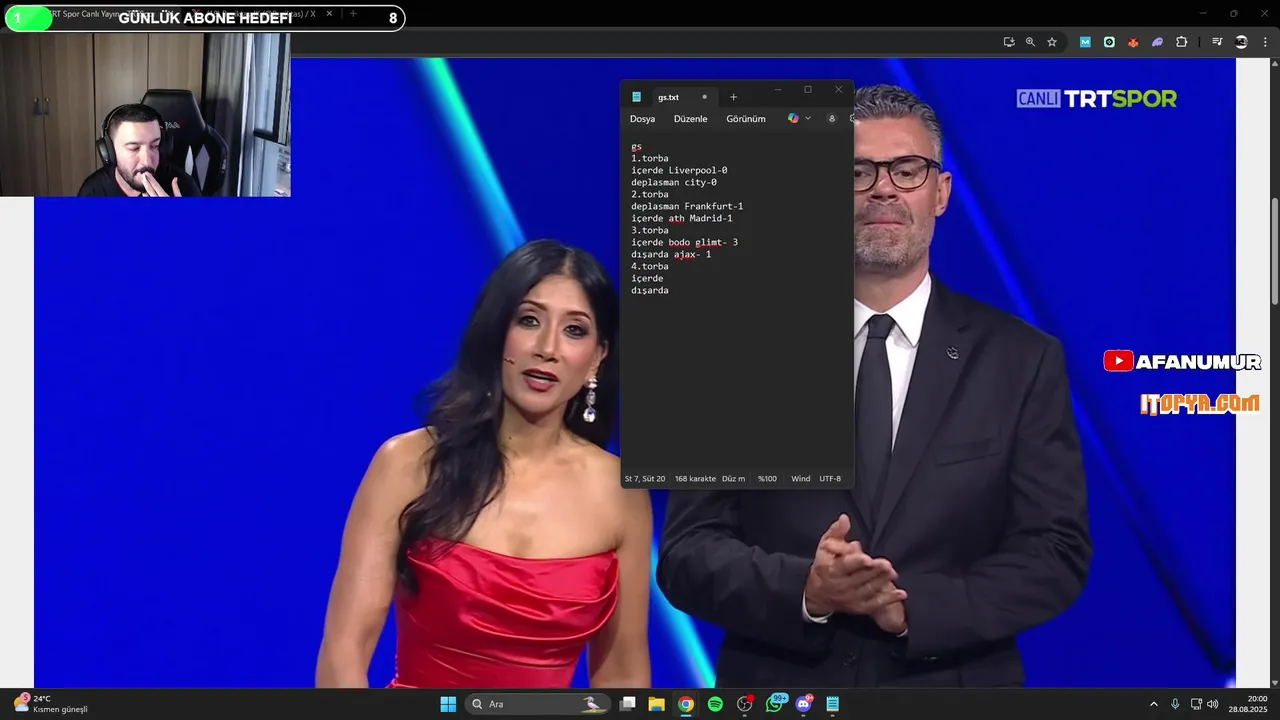The image size is (1280, 720).
Task: Open the Windows Start menu
Action: [448, 704]
